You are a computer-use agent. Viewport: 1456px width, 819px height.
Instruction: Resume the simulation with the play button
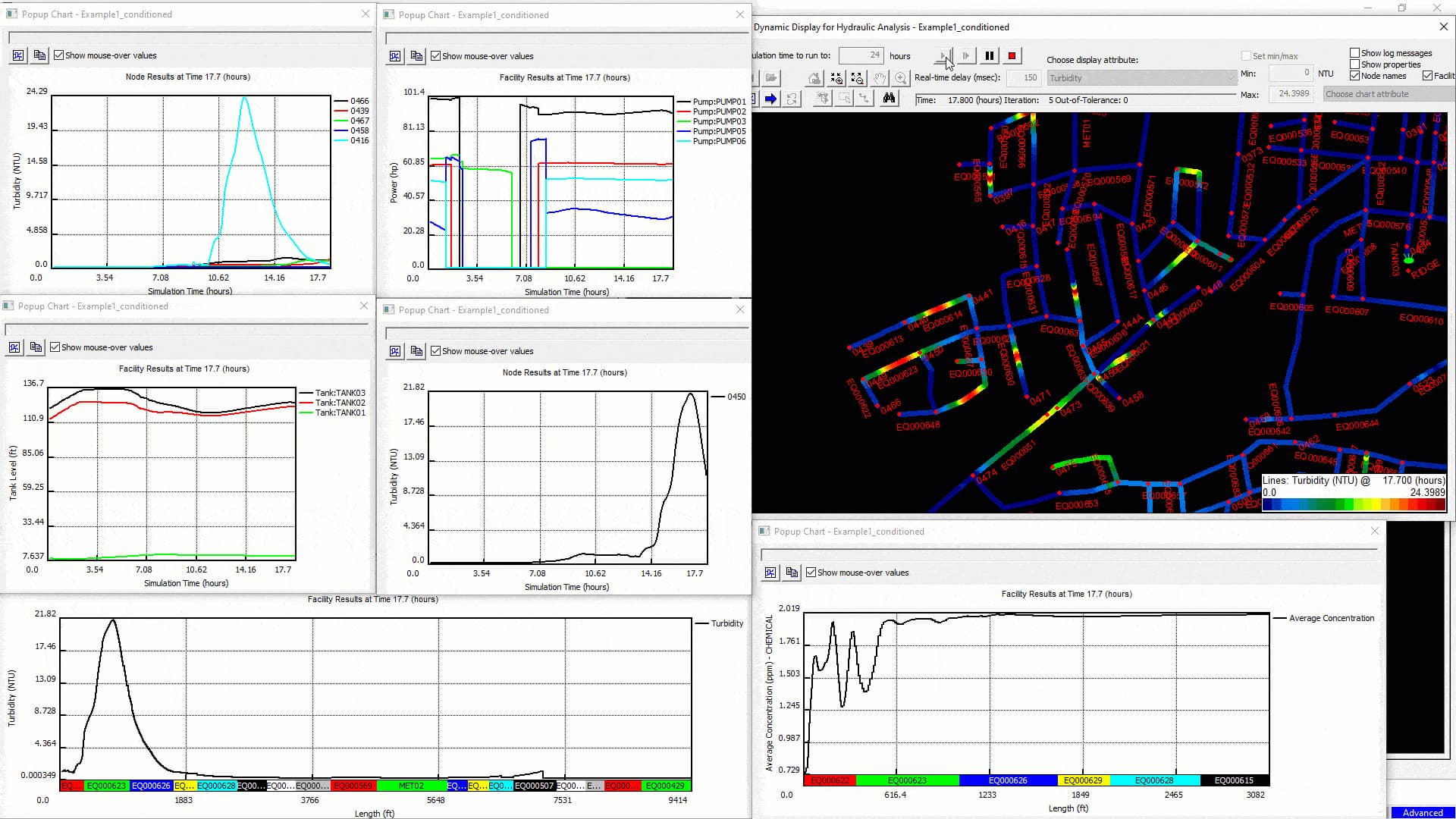(x=943, y=55)
